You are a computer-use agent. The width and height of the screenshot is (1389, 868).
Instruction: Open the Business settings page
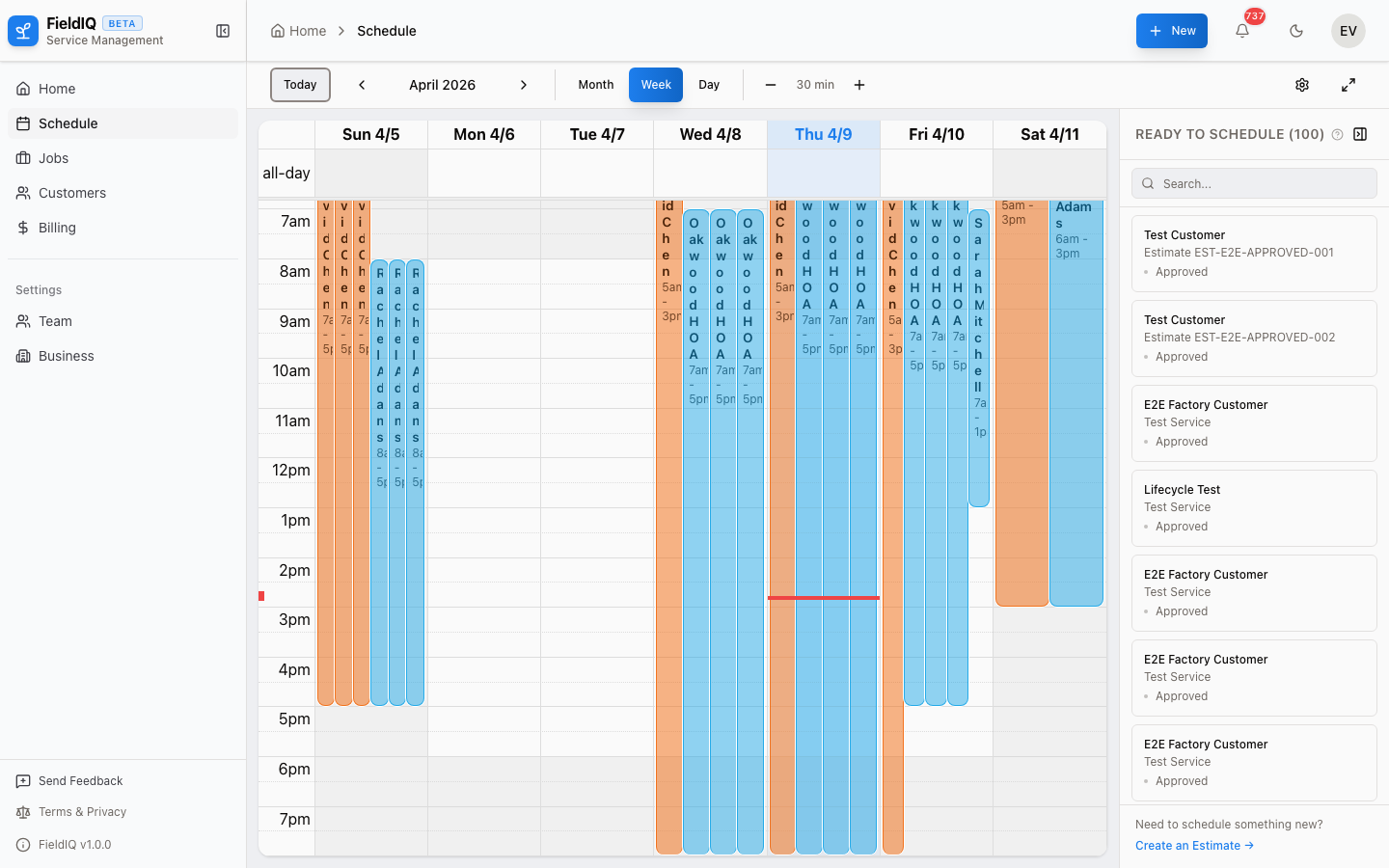pos(65,356)
